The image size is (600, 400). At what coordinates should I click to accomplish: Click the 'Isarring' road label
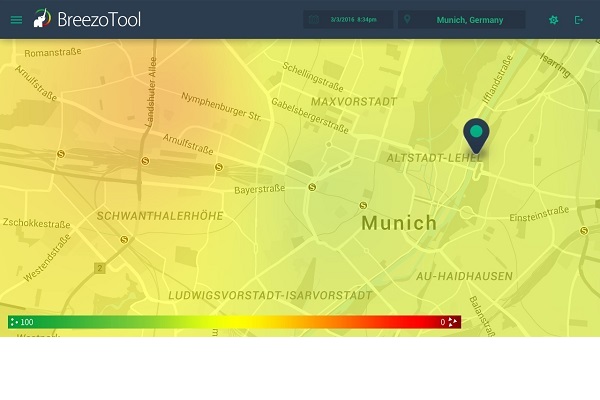[555, 65]
